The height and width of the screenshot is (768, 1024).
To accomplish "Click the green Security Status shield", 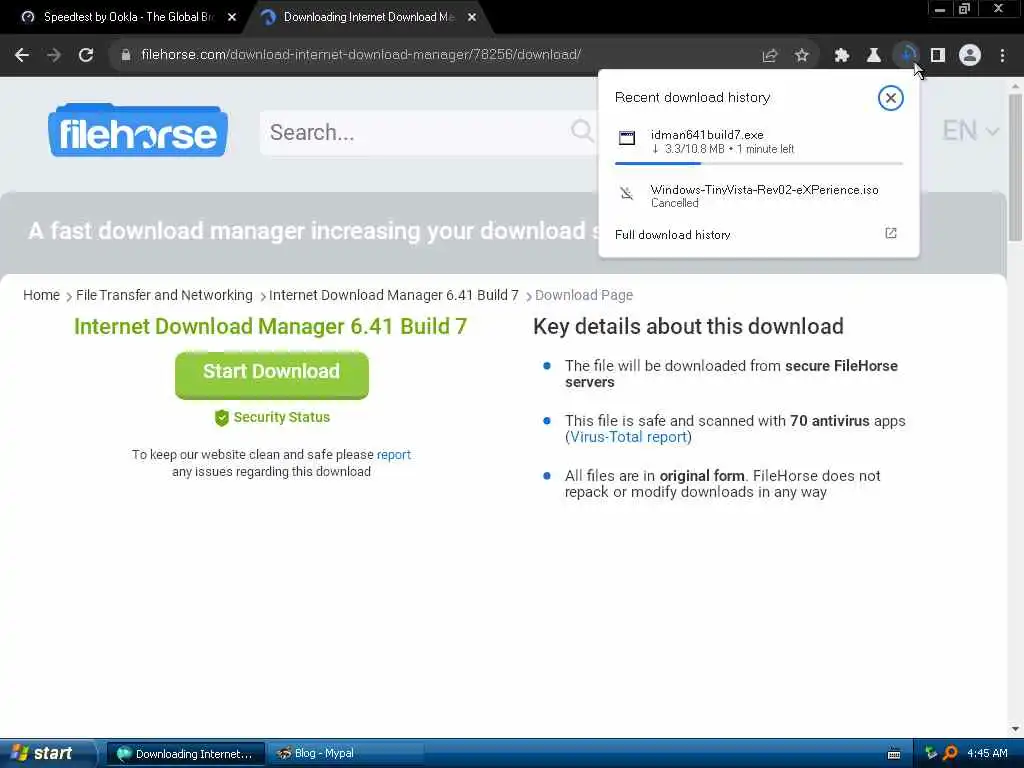I will 222,417.
